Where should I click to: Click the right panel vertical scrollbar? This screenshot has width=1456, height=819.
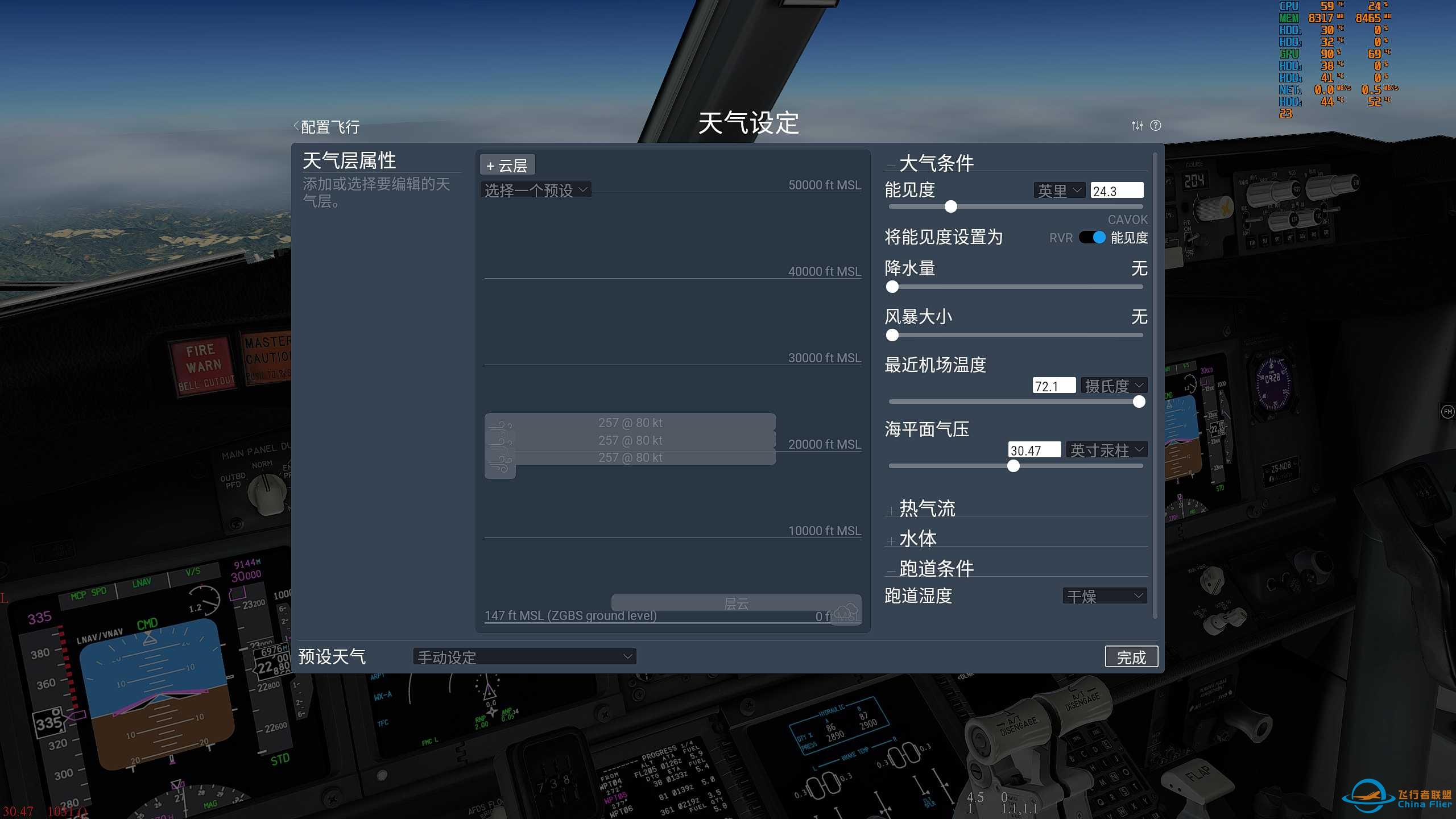[1155, 385]
